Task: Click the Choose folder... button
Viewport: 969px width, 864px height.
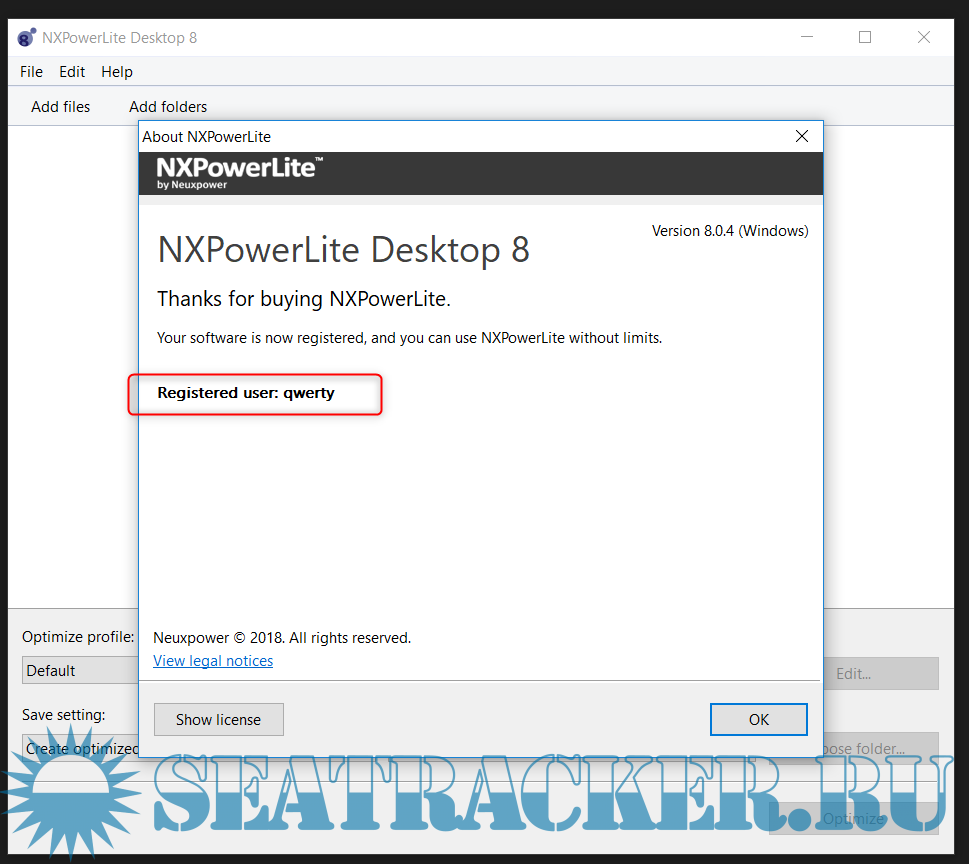Action: (x=879, y=748)
